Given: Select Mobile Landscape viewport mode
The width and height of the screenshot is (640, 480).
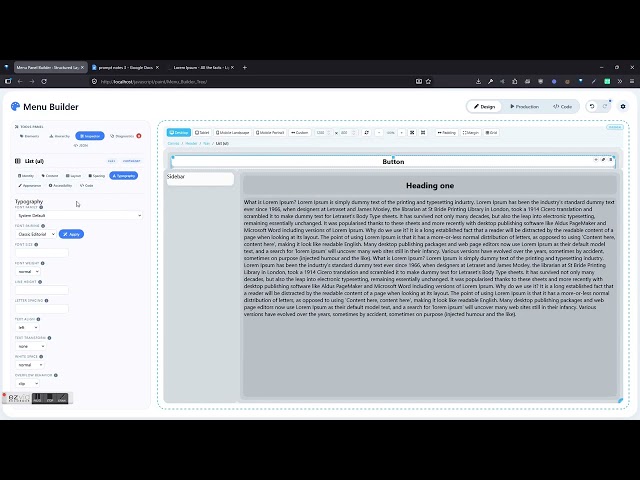Looking at the screenshot, I should (232, 133).
